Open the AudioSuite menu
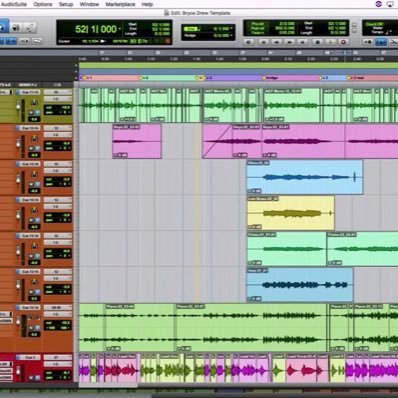The height and width of the screenshot is (398, 398). click(14, 4)
